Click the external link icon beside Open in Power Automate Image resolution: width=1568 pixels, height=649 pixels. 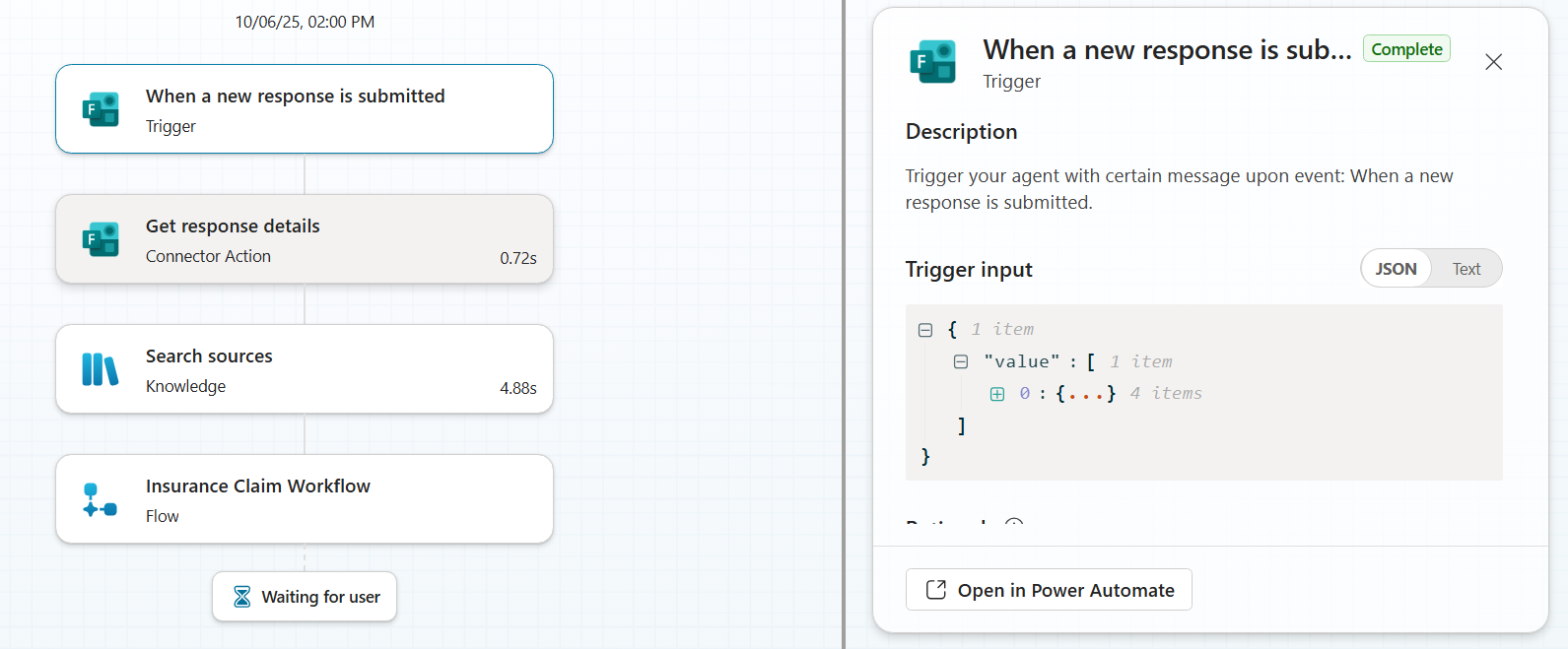tap(936, 590)
